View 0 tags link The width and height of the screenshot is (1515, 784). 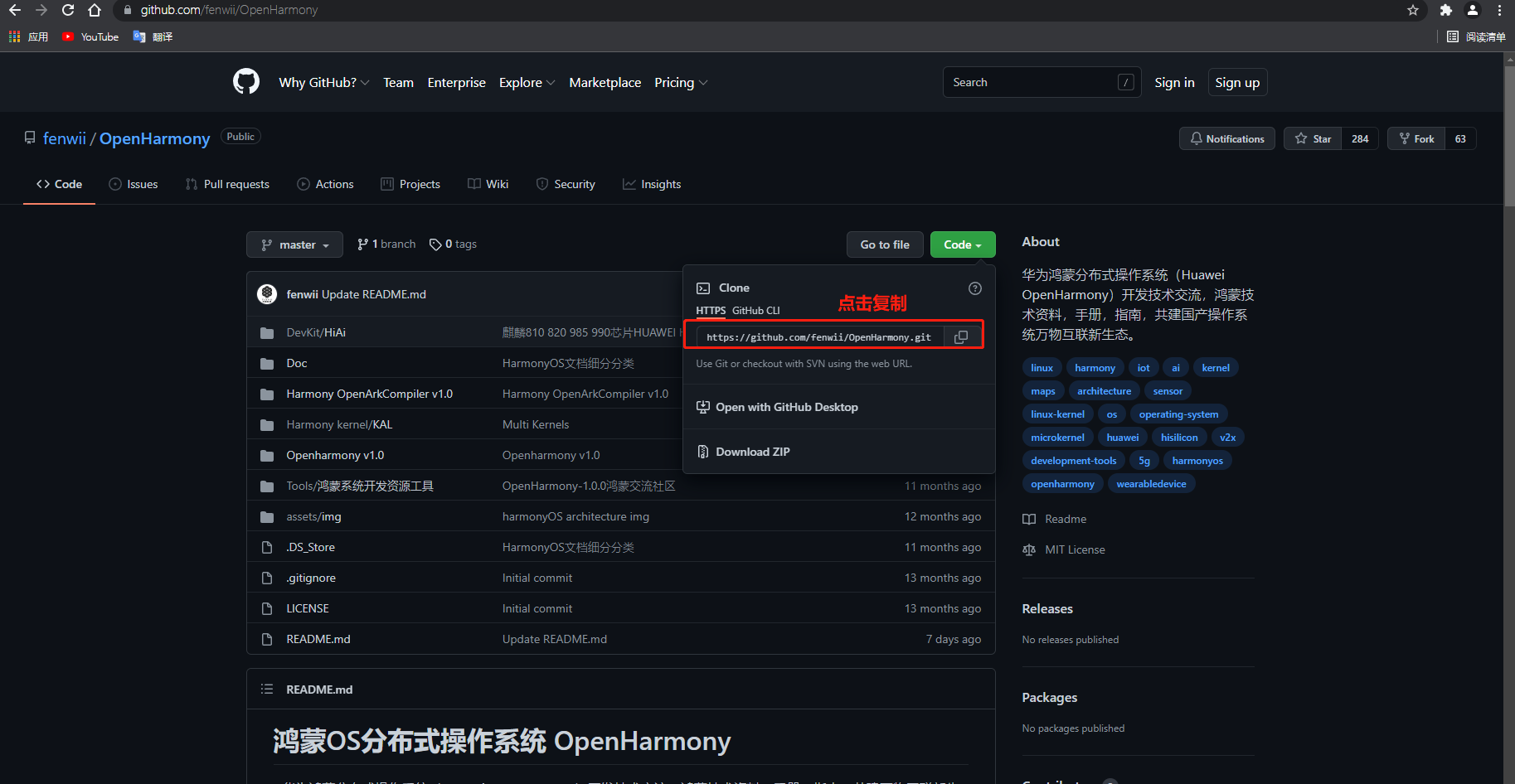(x=453, y=244)
